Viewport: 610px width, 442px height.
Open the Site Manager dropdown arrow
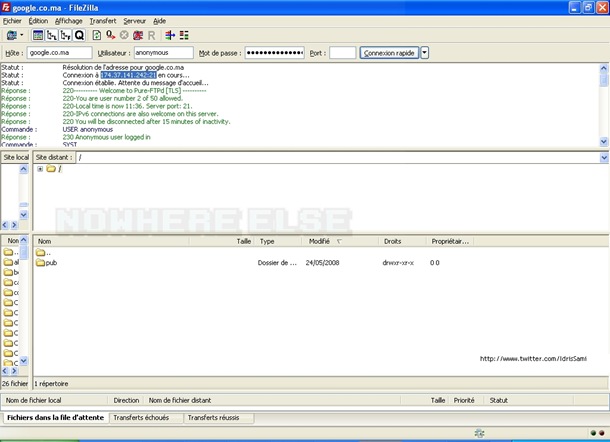coord(22,35)
